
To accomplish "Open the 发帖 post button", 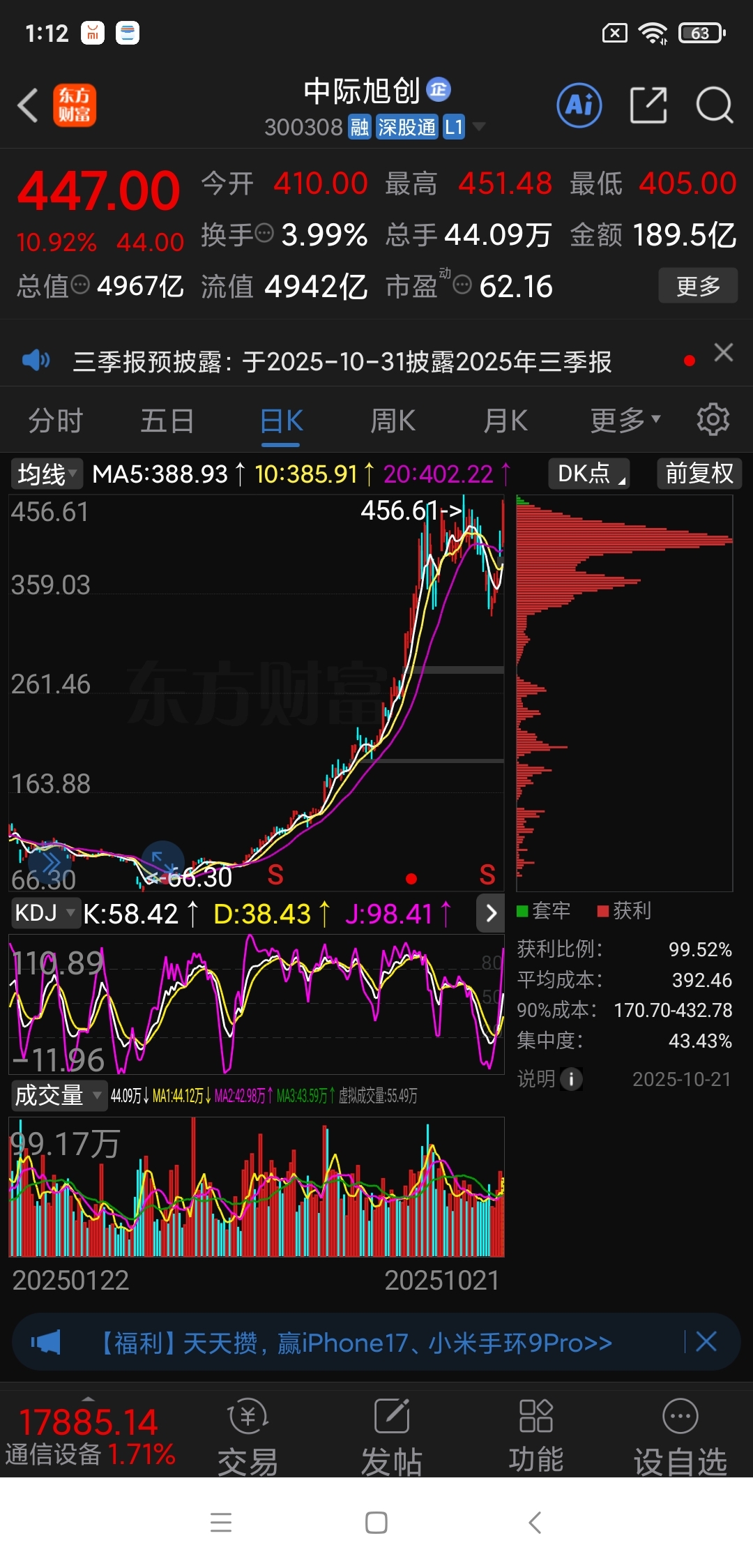I will point(392,1437).
